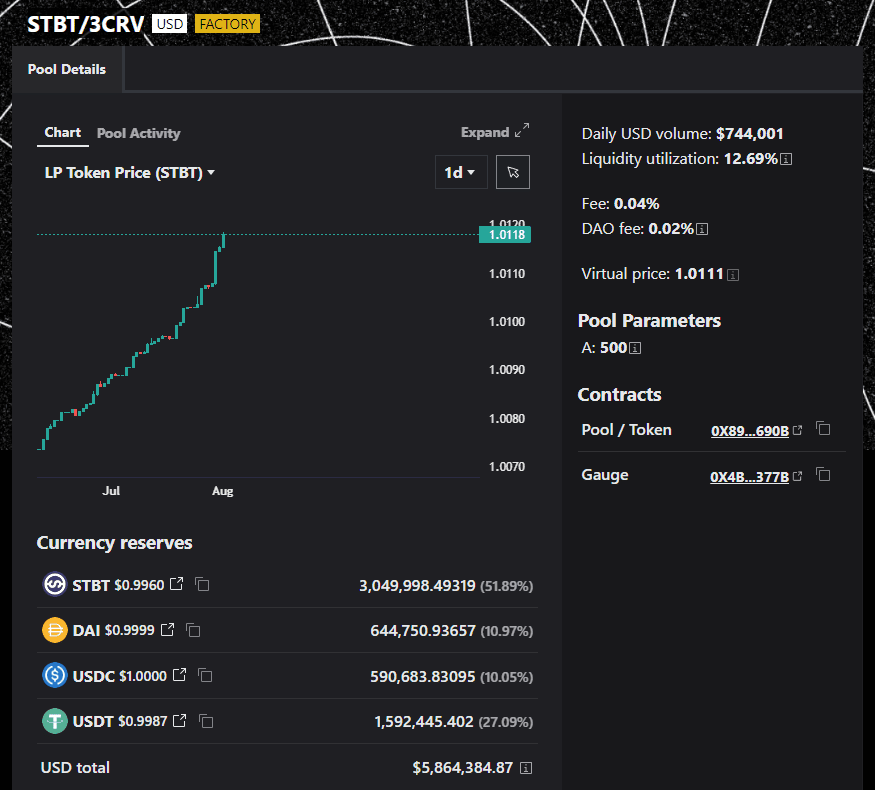The image size is (875, 790).
Task: Open the 0X4B...377B gauge contract link
Action: (749, 476)
